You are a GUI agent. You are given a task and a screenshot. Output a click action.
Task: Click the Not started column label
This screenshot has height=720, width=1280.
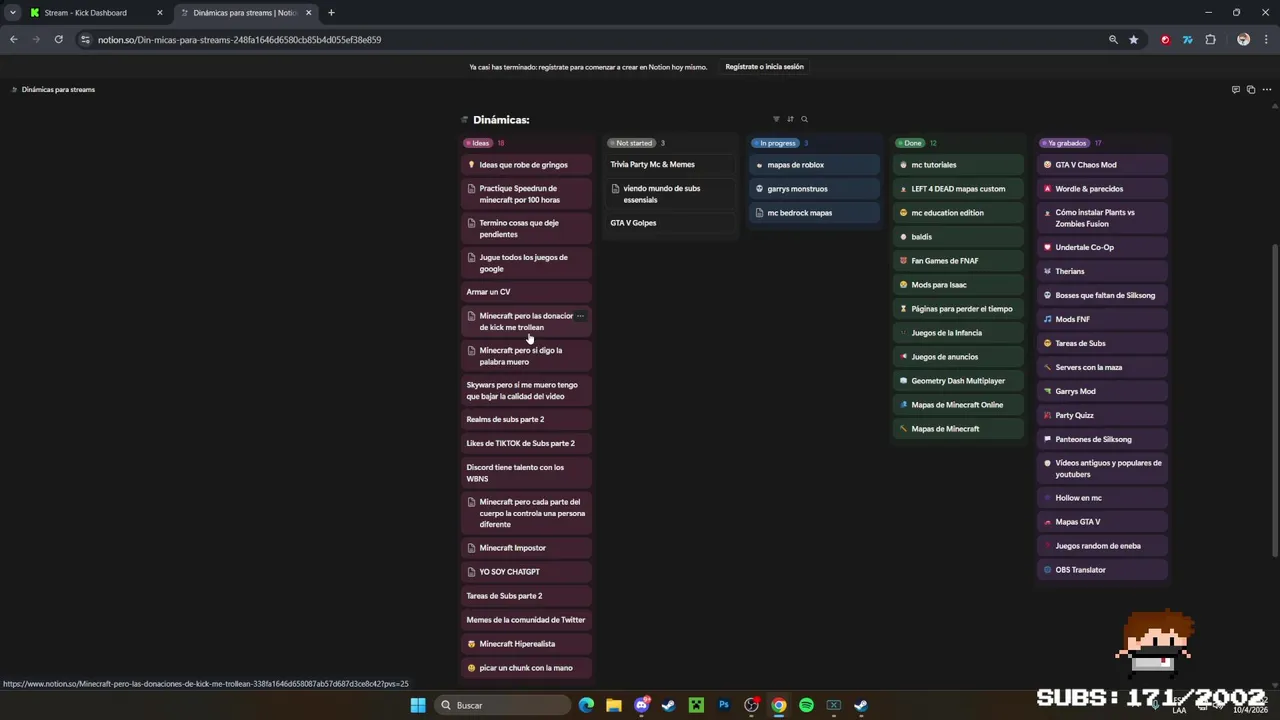631,143
